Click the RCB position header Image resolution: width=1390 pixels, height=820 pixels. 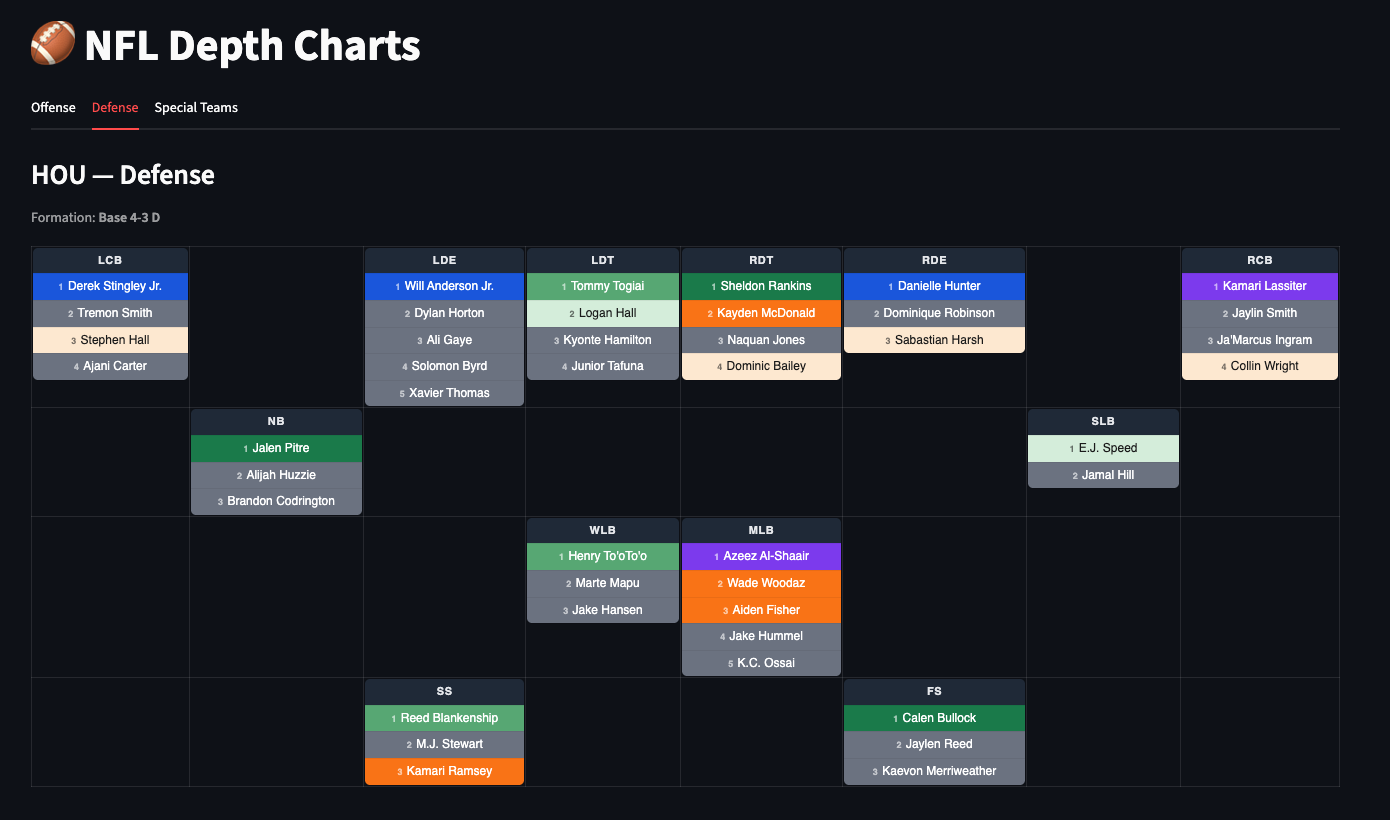[x=1260, y=260]
